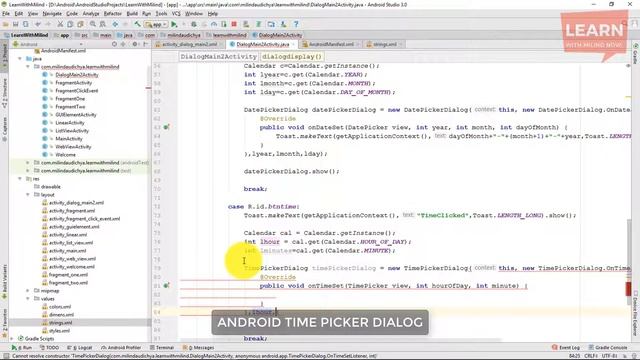Click Scroll from Source target icon in Project panel

tap(114, 44)
